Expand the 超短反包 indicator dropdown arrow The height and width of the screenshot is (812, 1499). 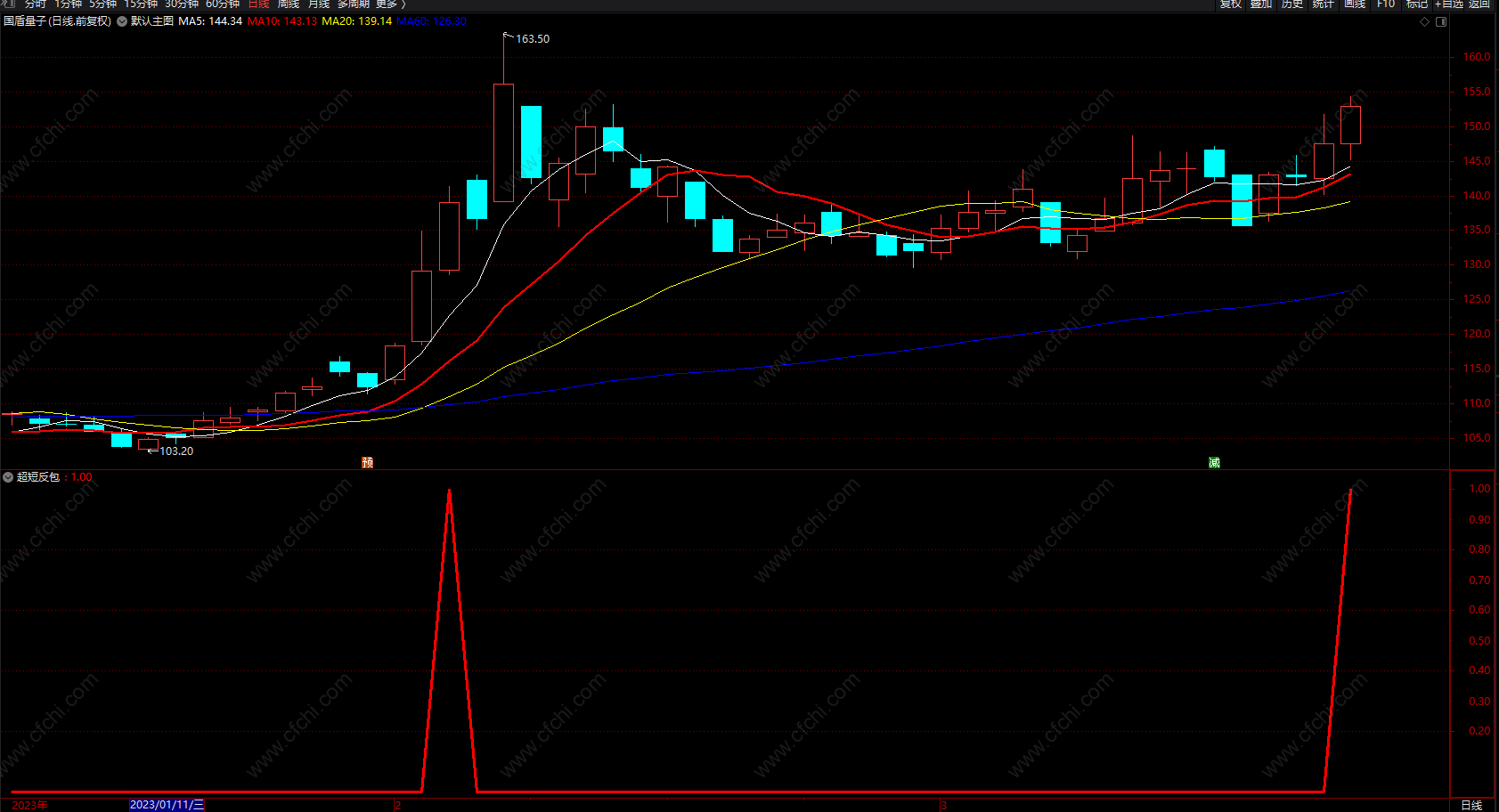click(x=8, y=477)
